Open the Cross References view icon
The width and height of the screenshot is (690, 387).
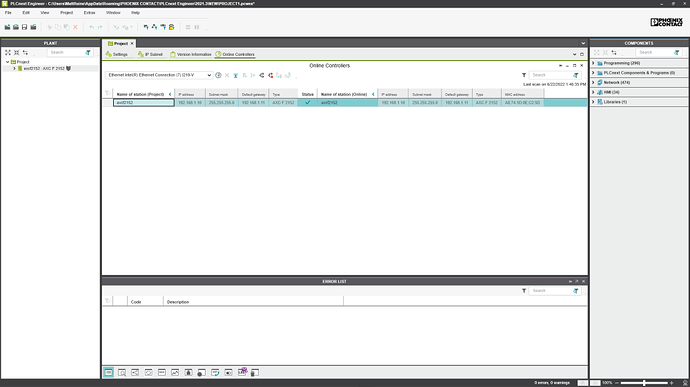tap(135, 372)
